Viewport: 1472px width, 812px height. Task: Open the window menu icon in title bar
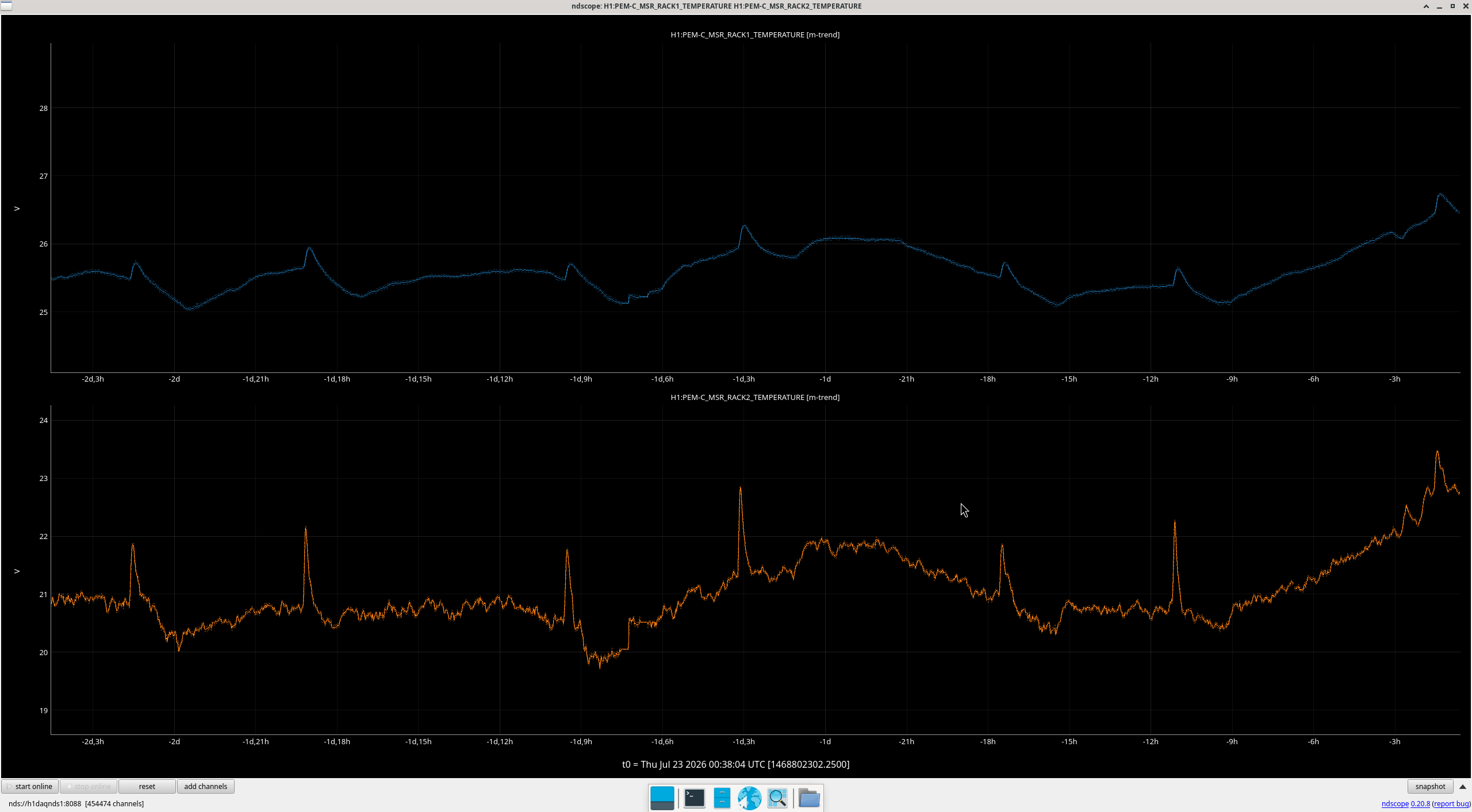tap(6, 6)
